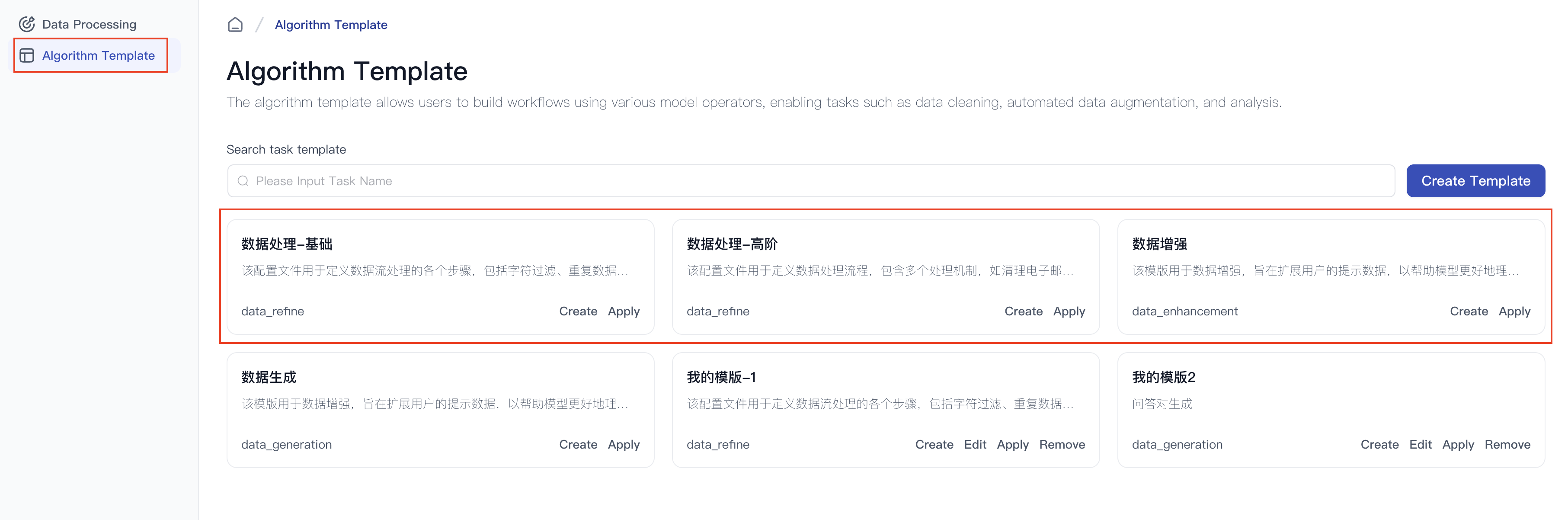The width and height of the screenshot is (1568, 520).
Task: Click the data_enhancement tag on 数据增强 card
Action: point(1184,311)
